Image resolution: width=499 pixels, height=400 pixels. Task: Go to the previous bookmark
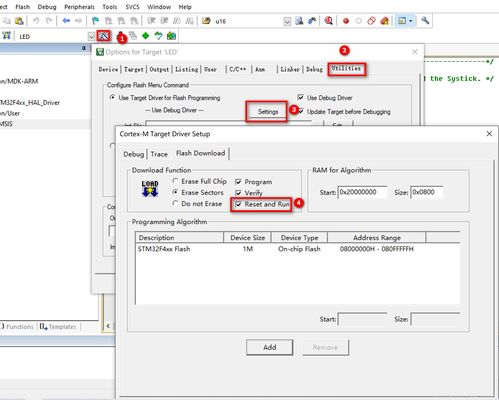(108, 21)
